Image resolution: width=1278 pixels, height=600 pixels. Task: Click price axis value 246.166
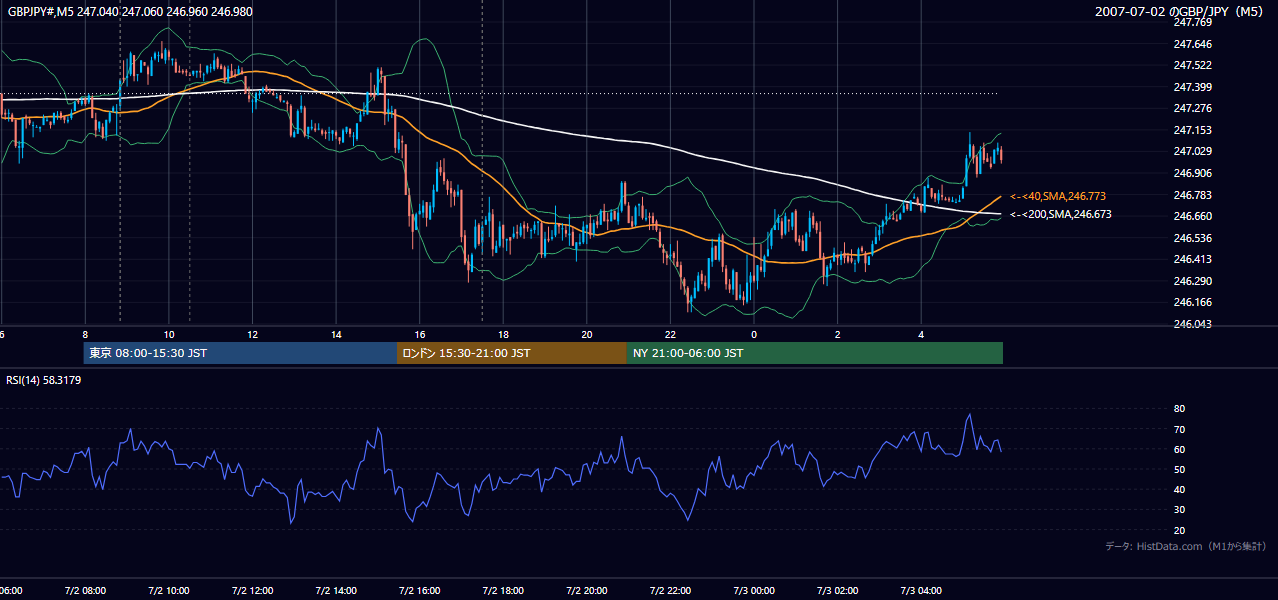tap(1192, 302)
